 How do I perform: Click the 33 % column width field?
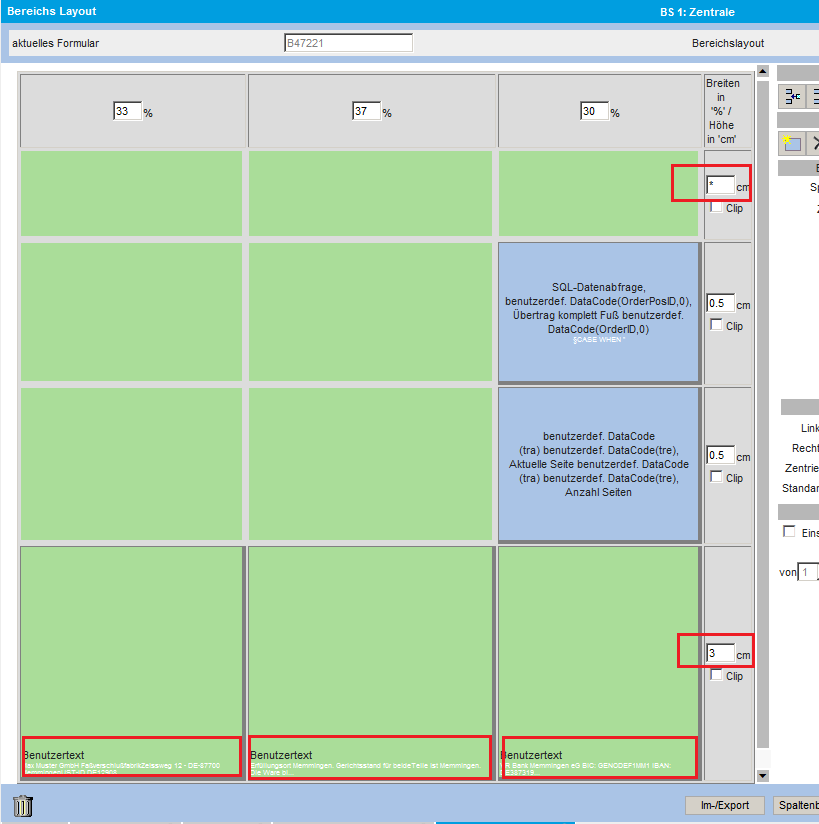coord(127,112)
